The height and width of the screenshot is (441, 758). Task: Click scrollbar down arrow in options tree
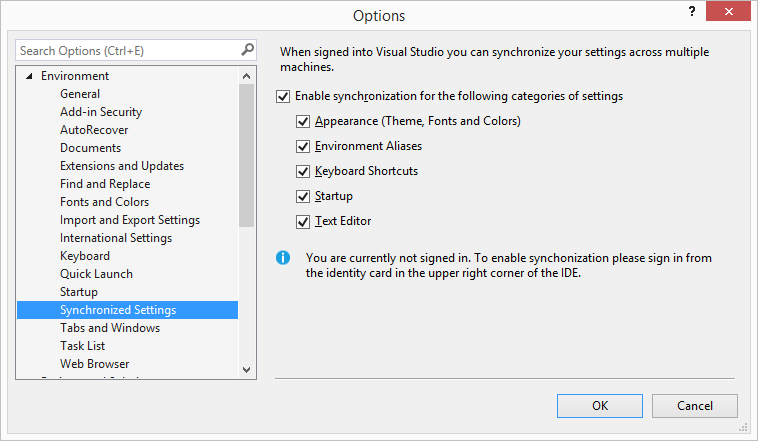[247, 368]
